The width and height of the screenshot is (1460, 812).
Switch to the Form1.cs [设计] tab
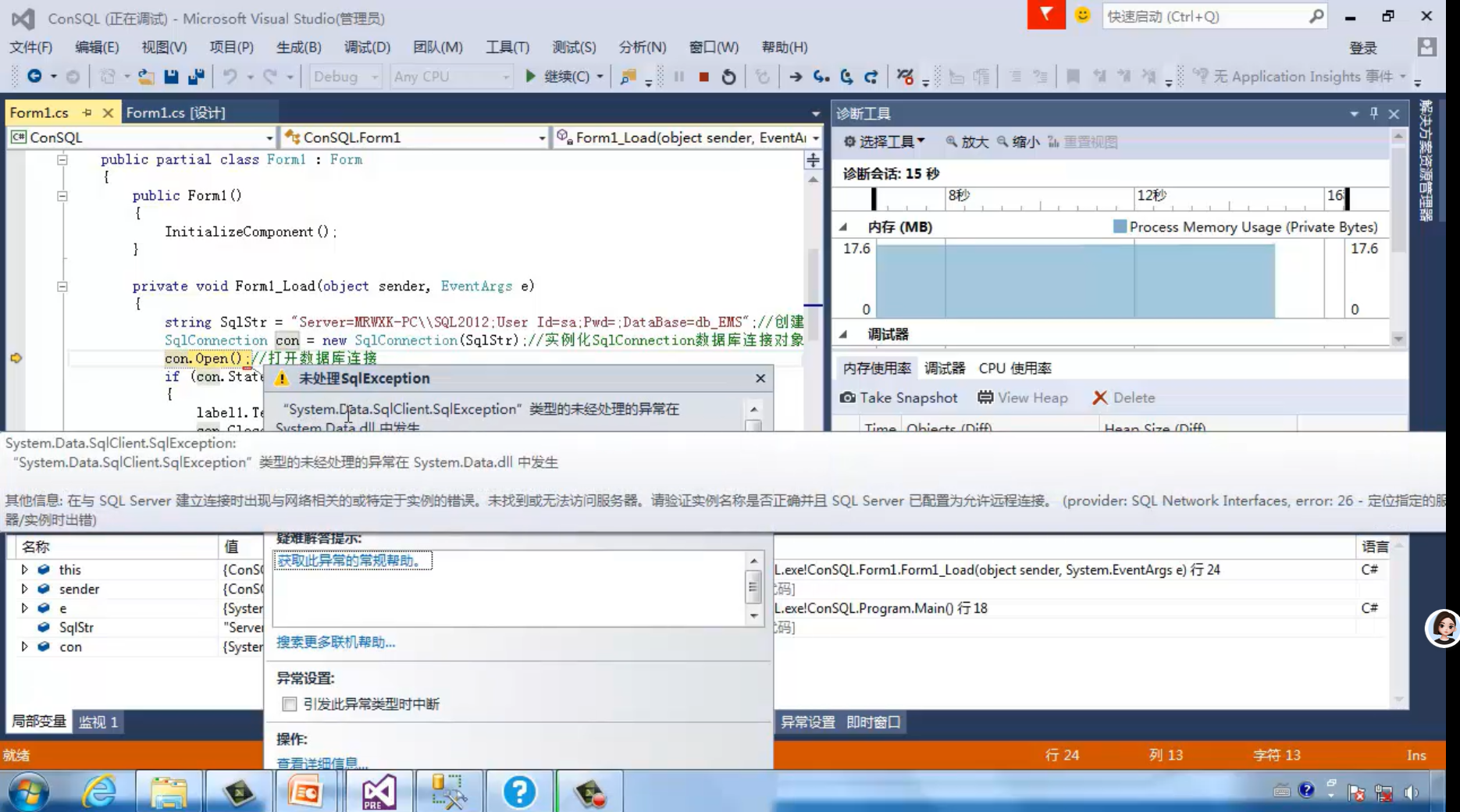pyautogui.click(x=176, y=112)
